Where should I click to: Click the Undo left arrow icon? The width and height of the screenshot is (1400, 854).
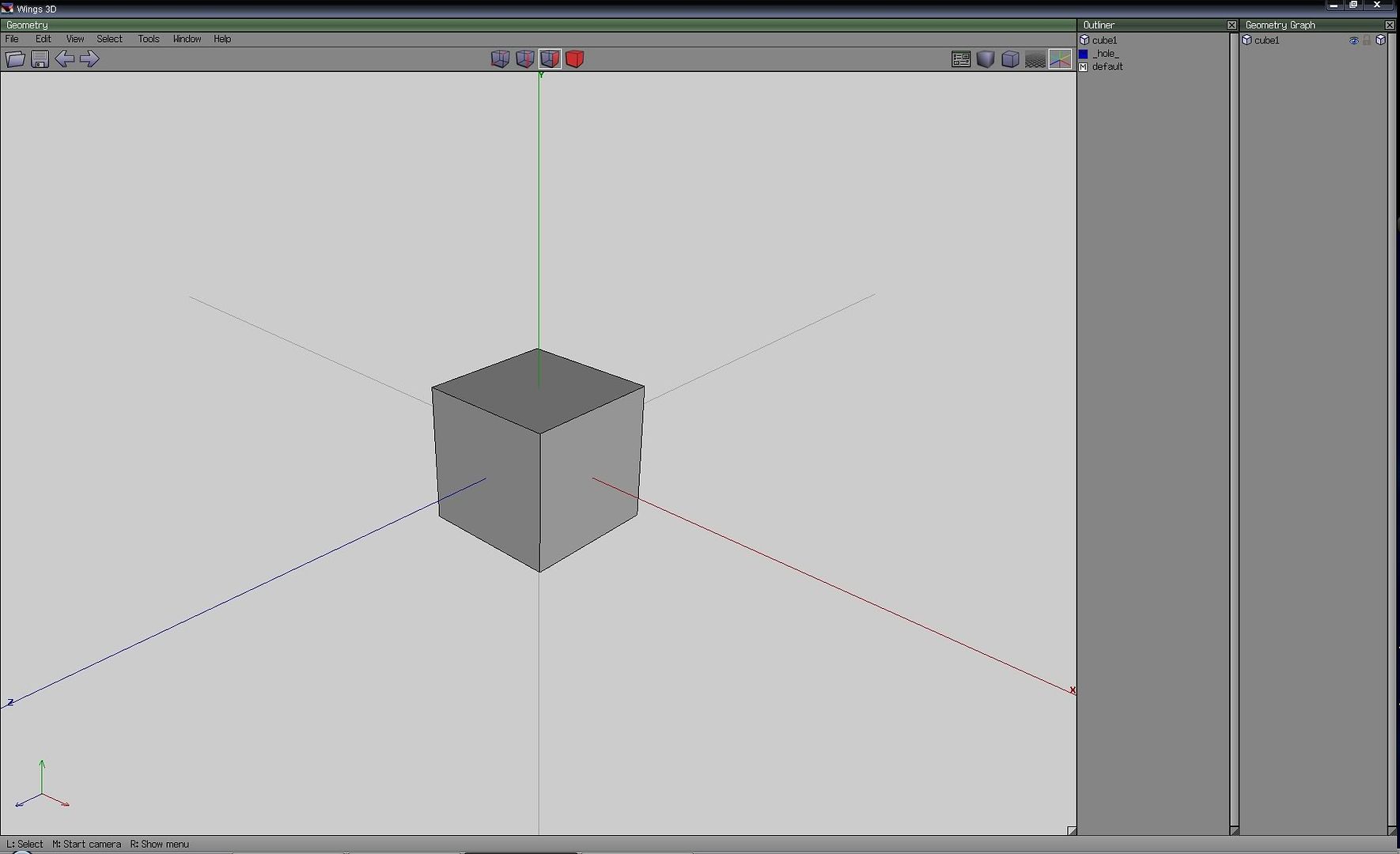click(x=65, y=59)
